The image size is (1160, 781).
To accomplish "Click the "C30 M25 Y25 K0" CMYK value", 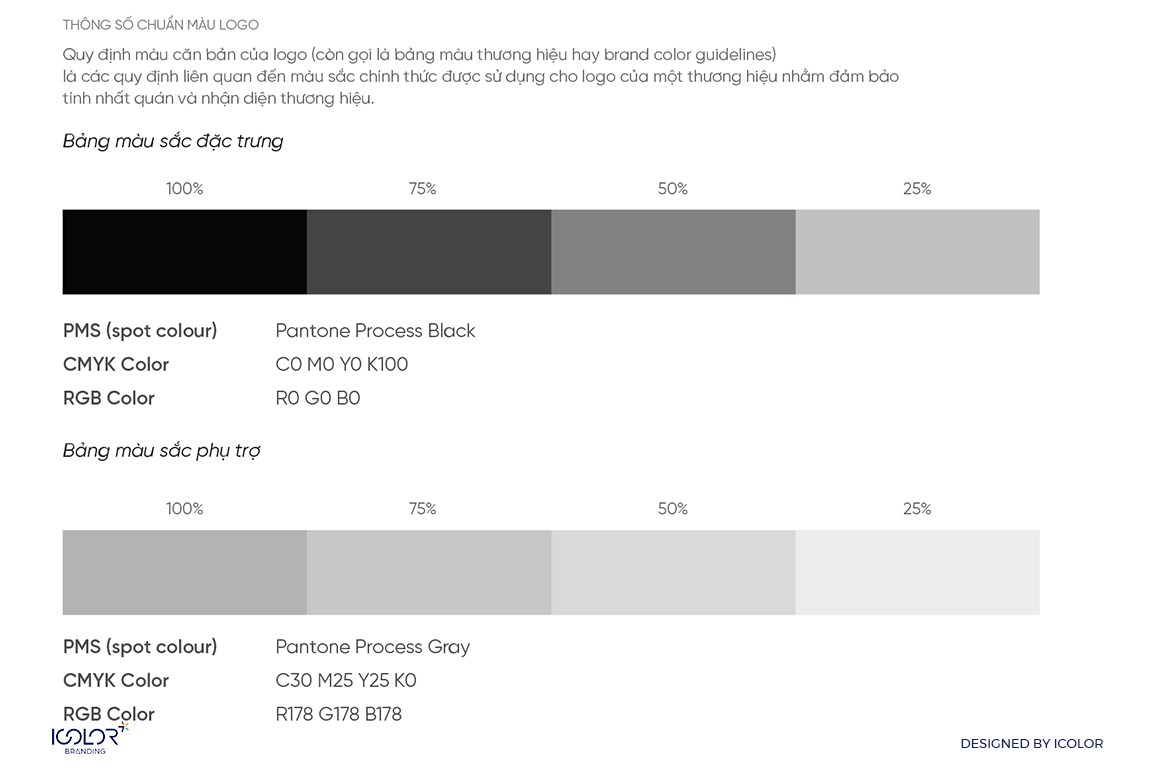I will pyautogui.click(x=345, y=681).
